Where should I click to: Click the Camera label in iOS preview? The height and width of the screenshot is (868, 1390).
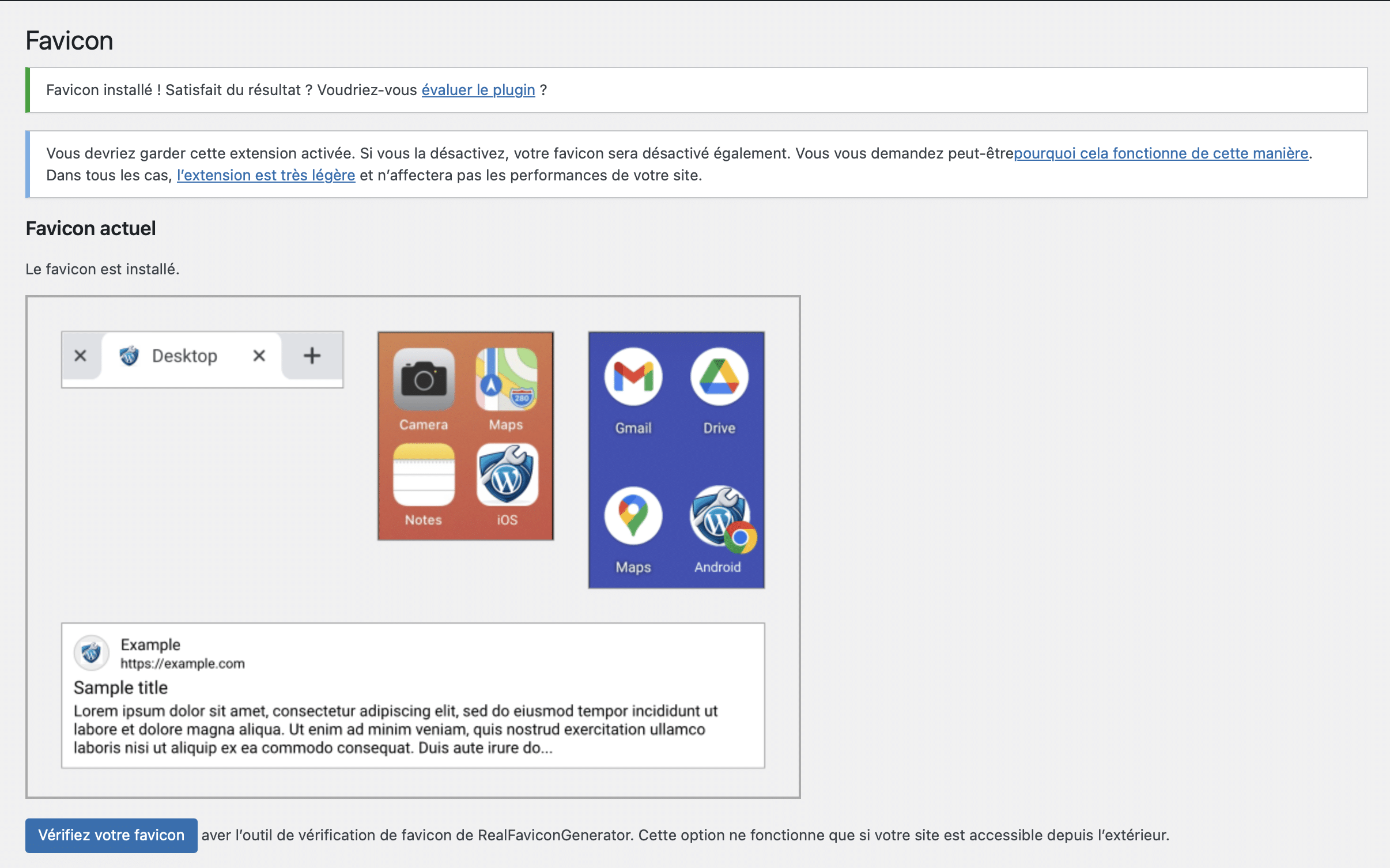[x=424, y=425]
